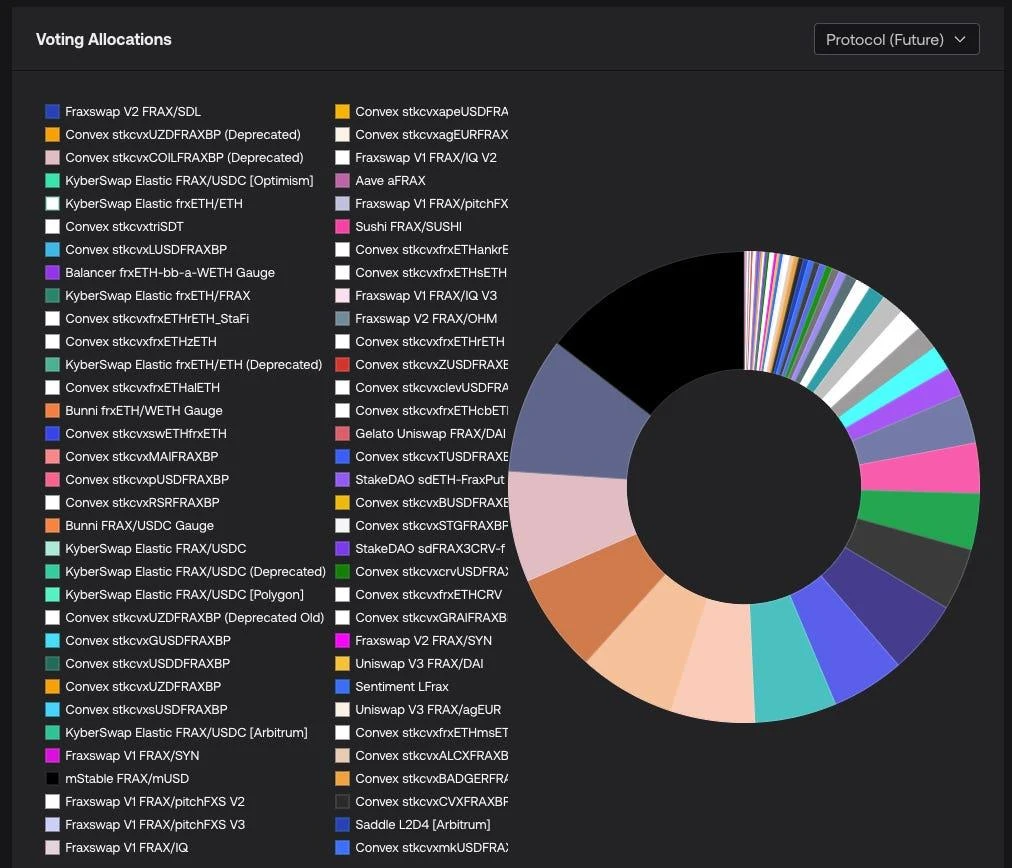Click the magenta Fraxswap V2 FRAX/SYN swatch

[x=343, y=641]
